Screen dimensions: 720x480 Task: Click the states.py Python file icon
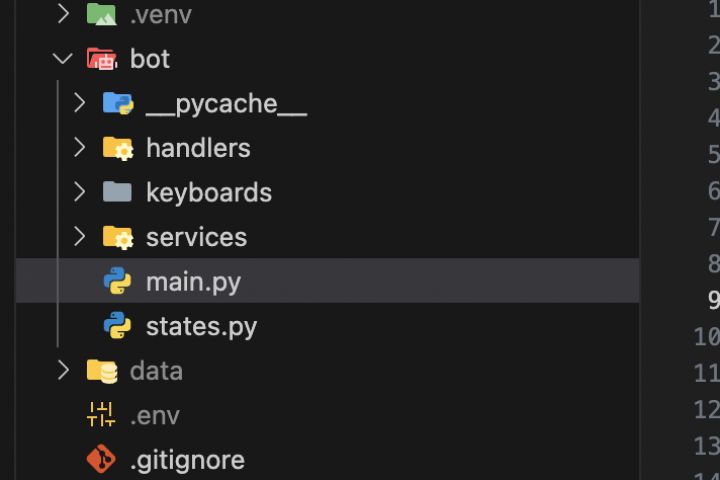pos(117,326)
